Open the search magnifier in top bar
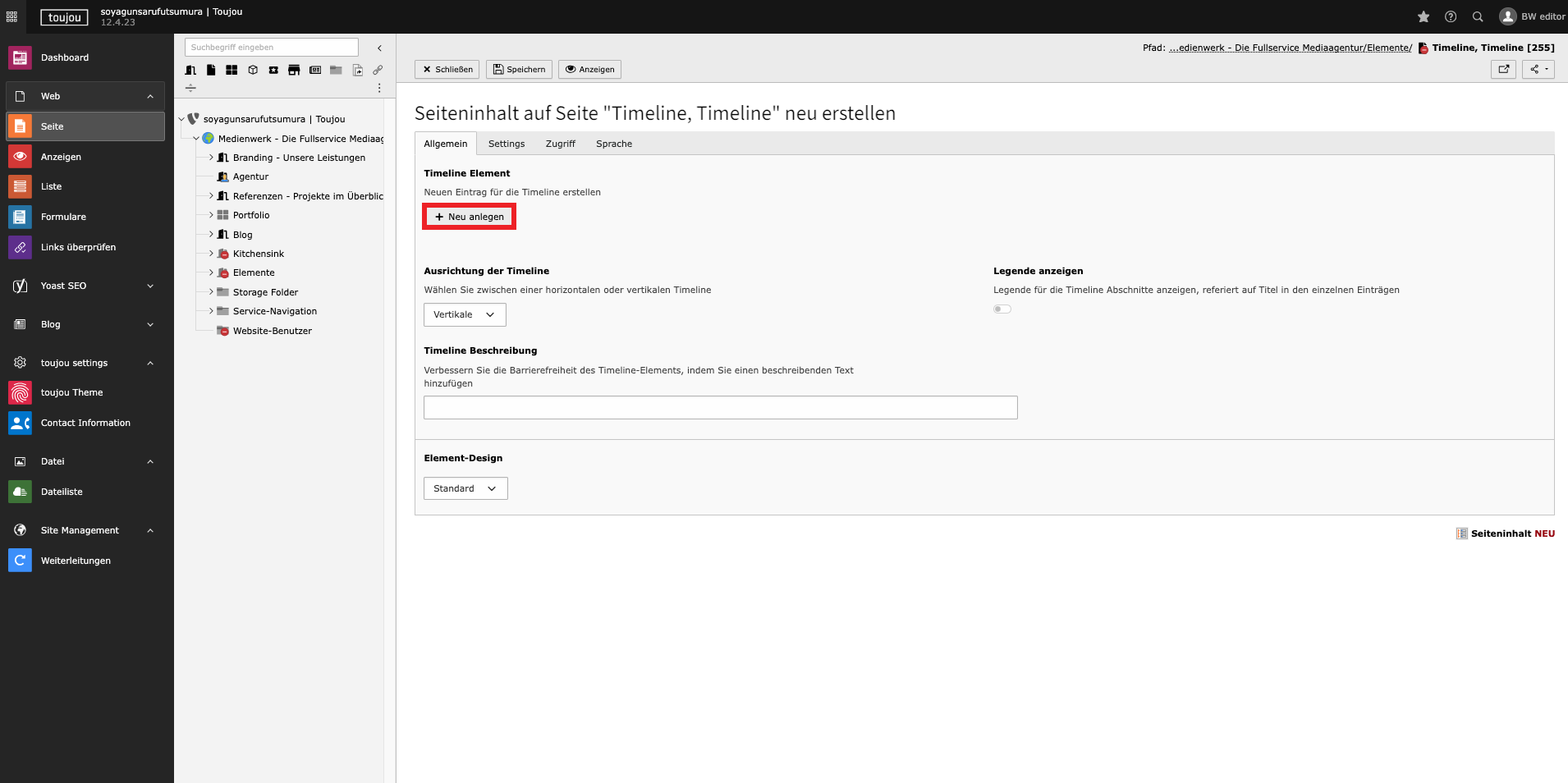Image resolution: width=1568 pixels, height=783 pixels. click(1478, 16)
